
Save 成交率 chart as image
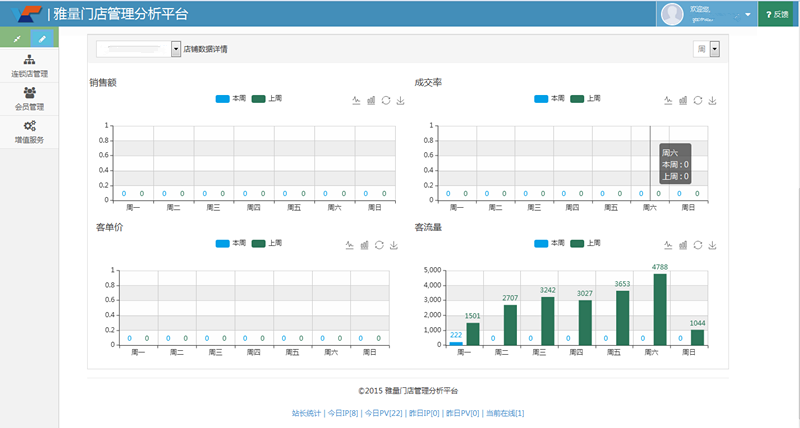point(713,100)
